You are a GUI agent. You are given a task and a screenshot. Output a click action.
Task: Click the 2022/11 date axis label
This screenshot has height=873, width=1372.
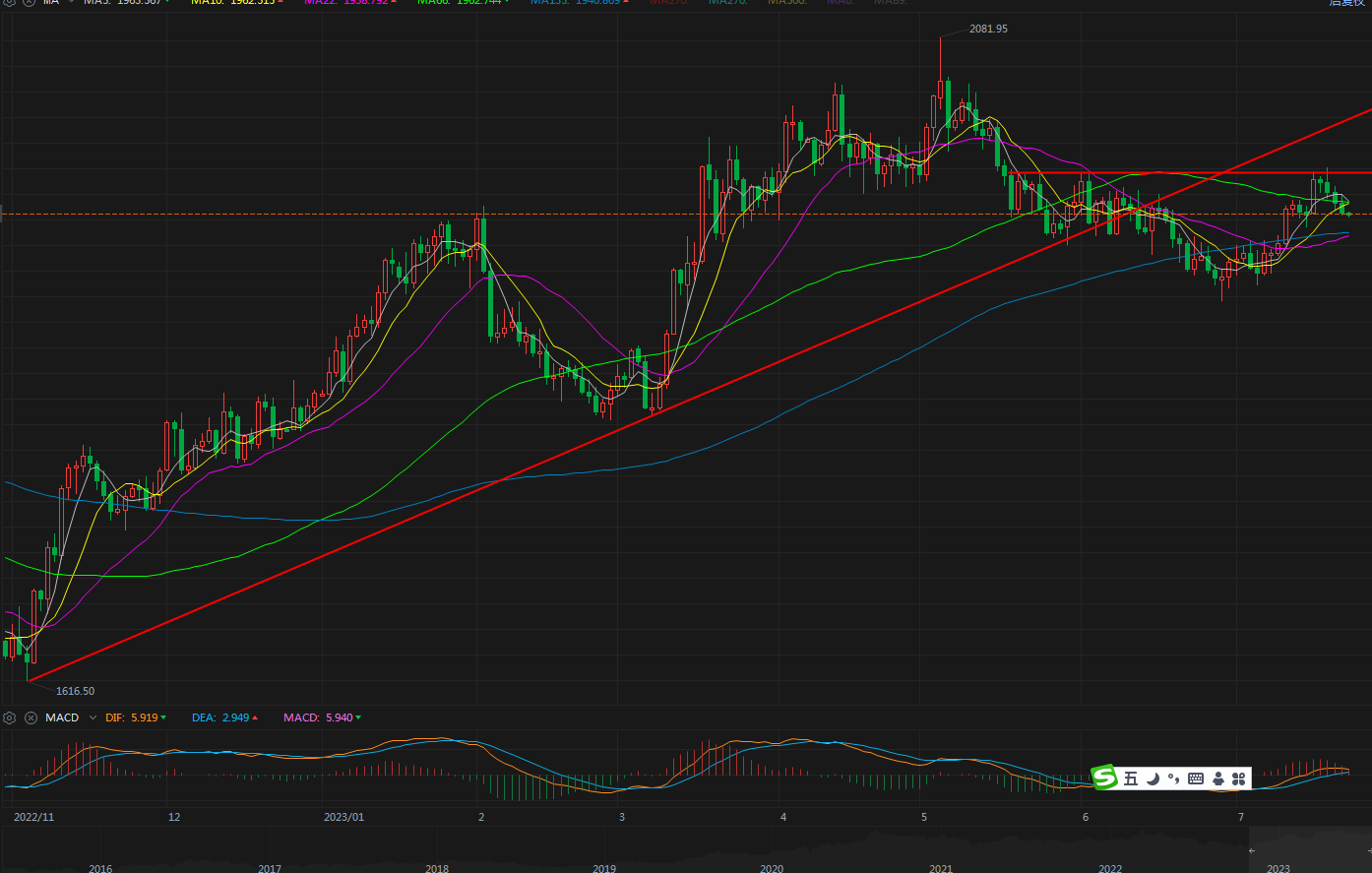click(x=34, y=817)
